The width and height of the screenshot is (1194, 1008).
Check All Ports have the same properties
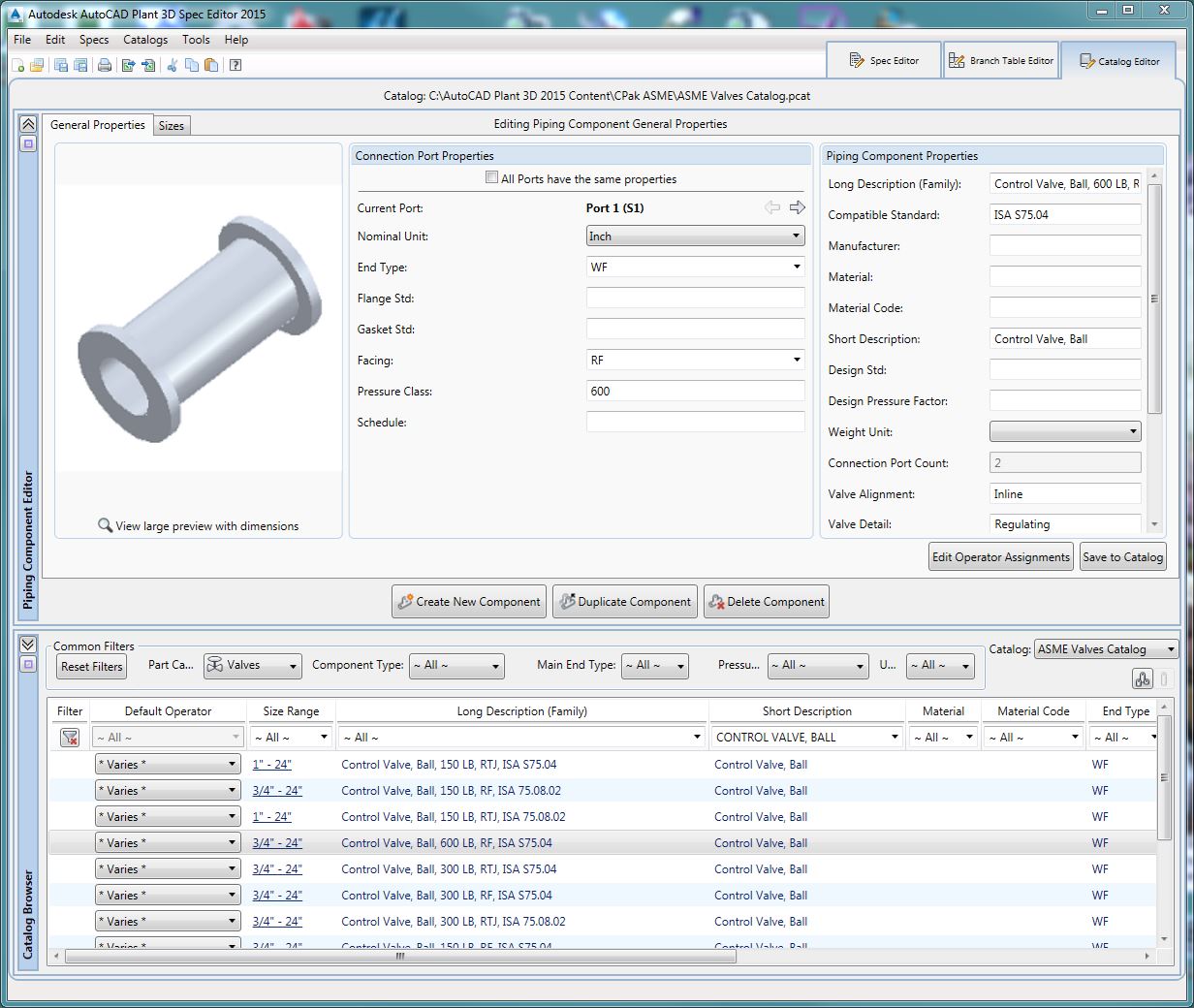(x=492, y=178)
